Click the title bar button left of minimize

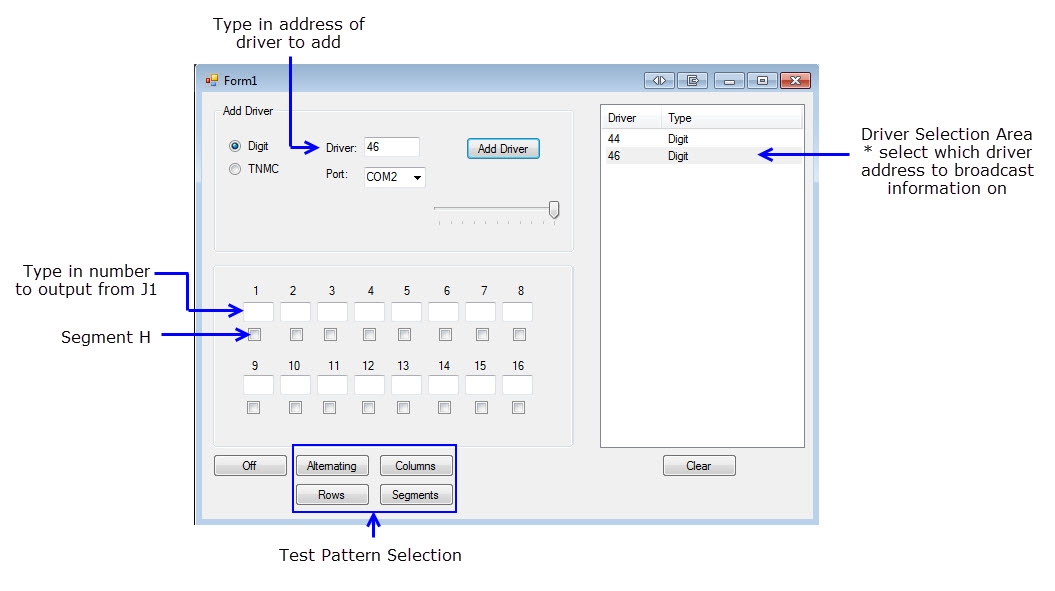click(x=692, y=81)
